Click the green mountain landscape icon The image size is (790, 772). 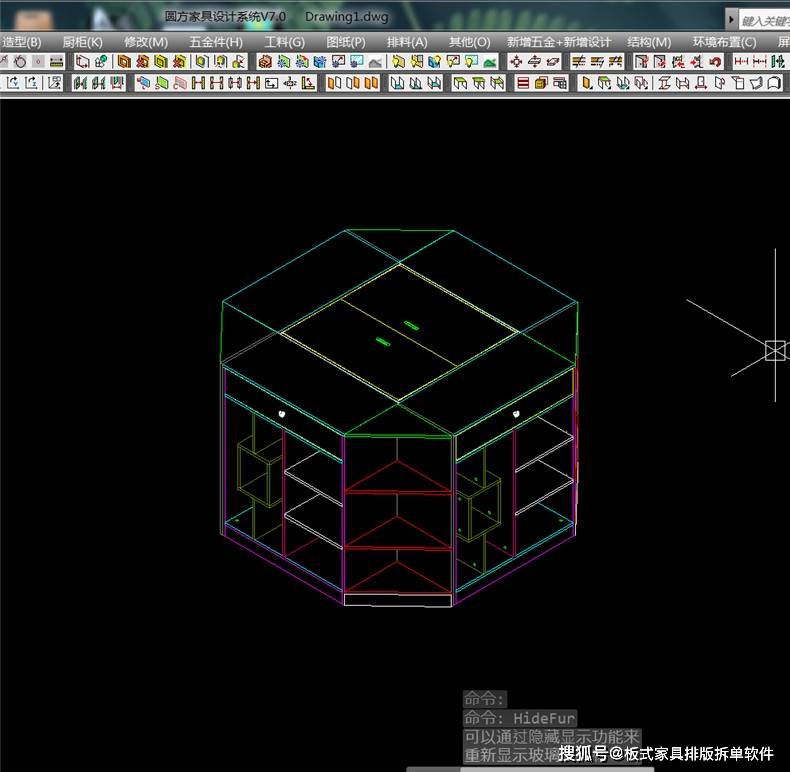tap(490, 62)
